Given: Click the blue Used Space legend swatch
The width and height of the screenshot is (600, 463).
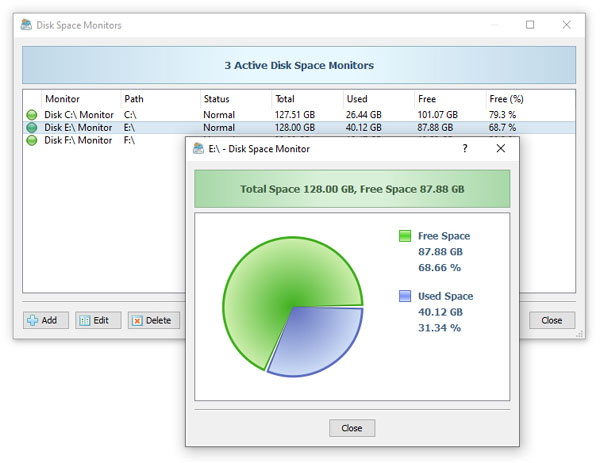Looking at the screenshot, I should coord(405,296).
